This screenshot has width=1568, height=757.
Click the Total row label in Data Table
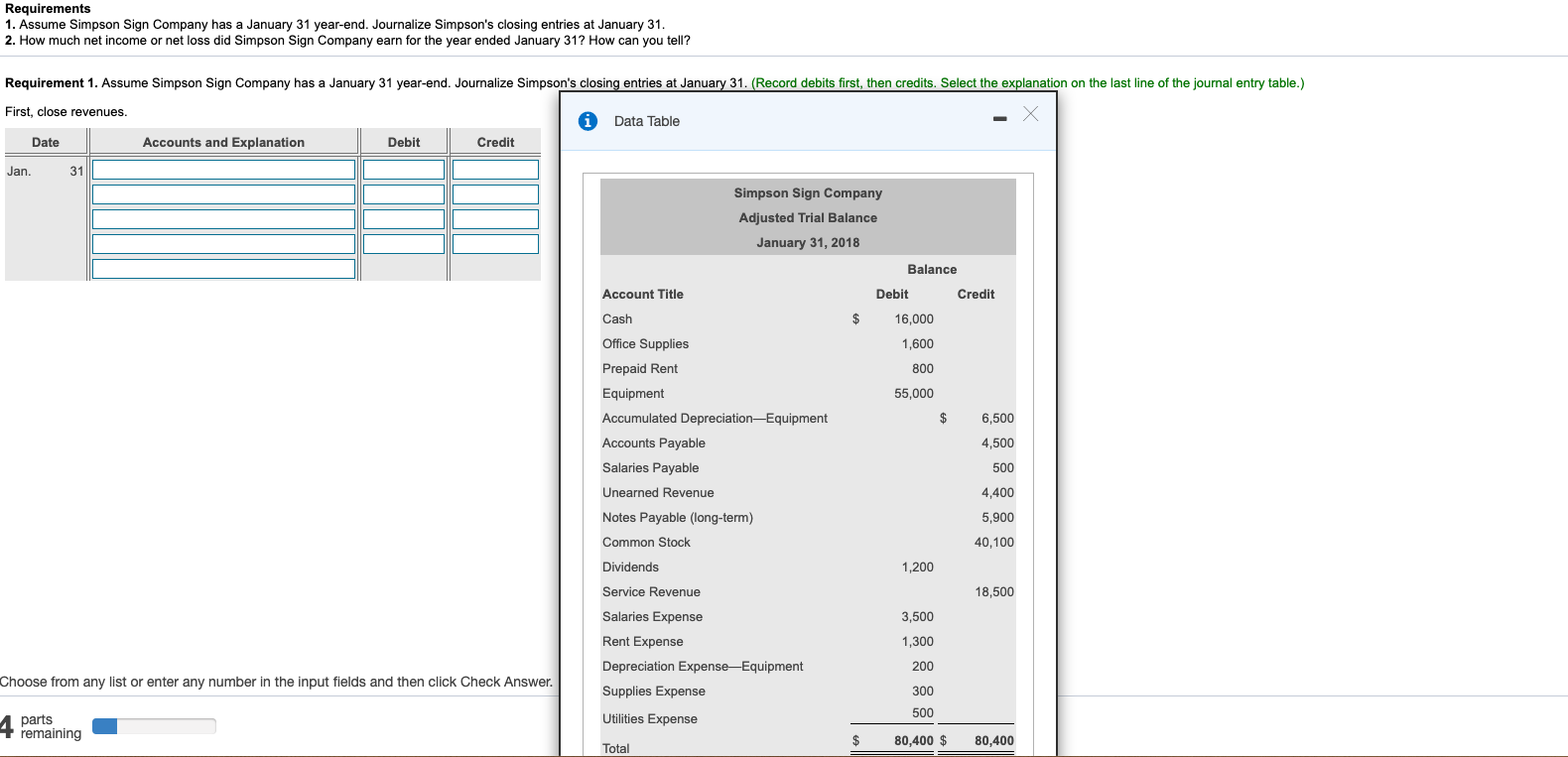(x=615, y=748)
